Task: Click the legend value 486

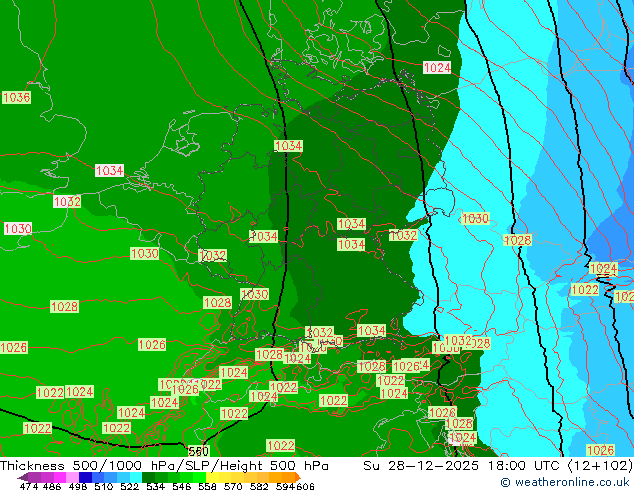Action: click(x=52, y=486)
